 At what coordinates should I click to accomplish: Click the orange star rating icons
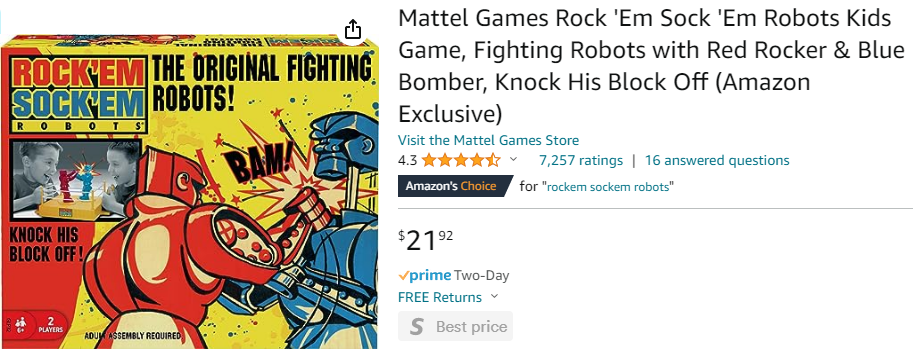[x=460, y=160]
